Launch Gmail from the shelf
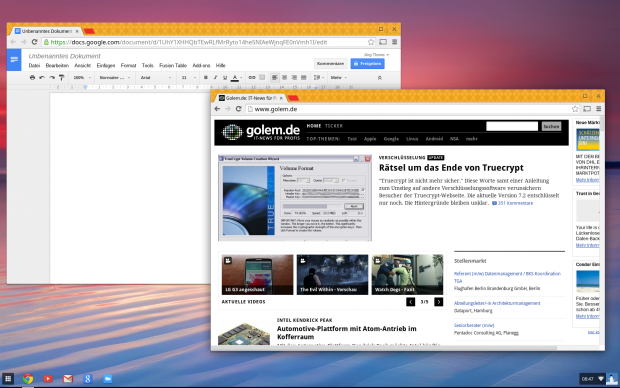 [x=68, y=379]
